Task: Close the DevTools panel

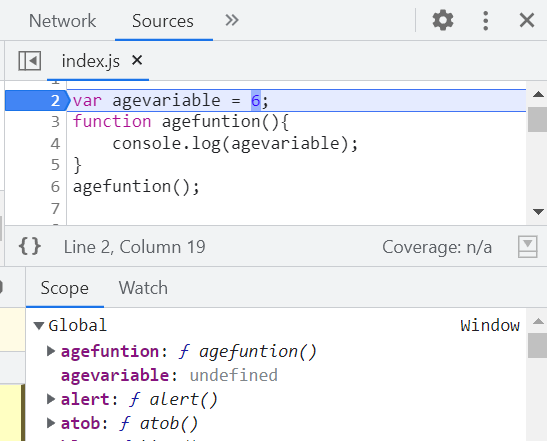Action: pyautogui.click(x=527, y=20)
